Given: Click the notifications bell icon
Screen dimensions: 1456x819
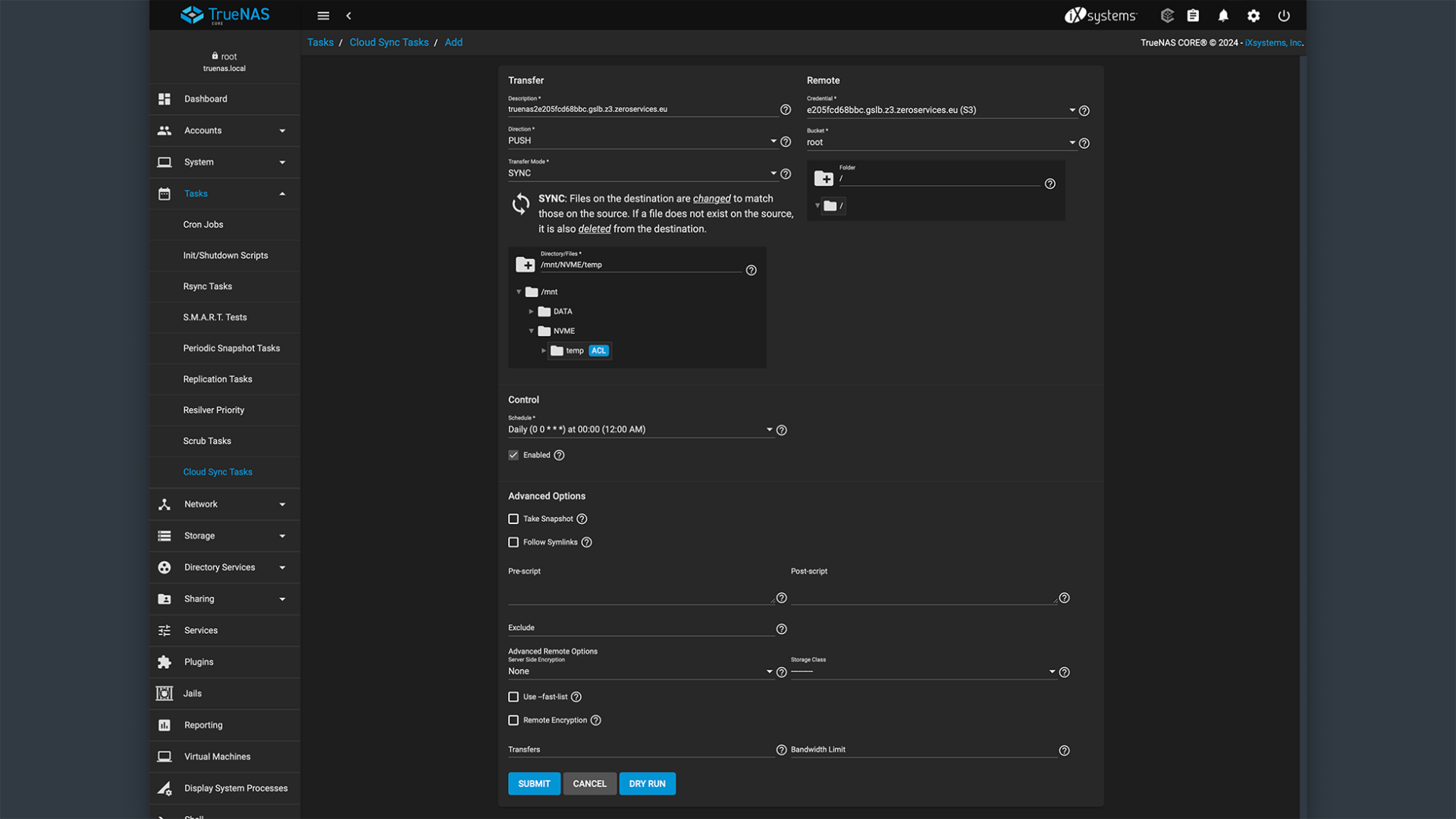Looking at the screenshot, I should click(x=1223, y=15).
